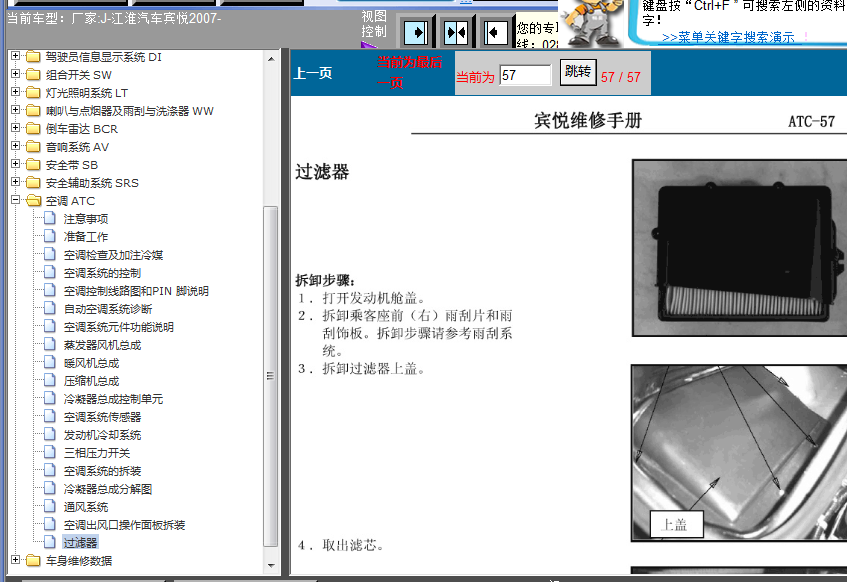Open the 空调系统传感器 page
This screenshot has width=847, height=582.
click(102, 417)
